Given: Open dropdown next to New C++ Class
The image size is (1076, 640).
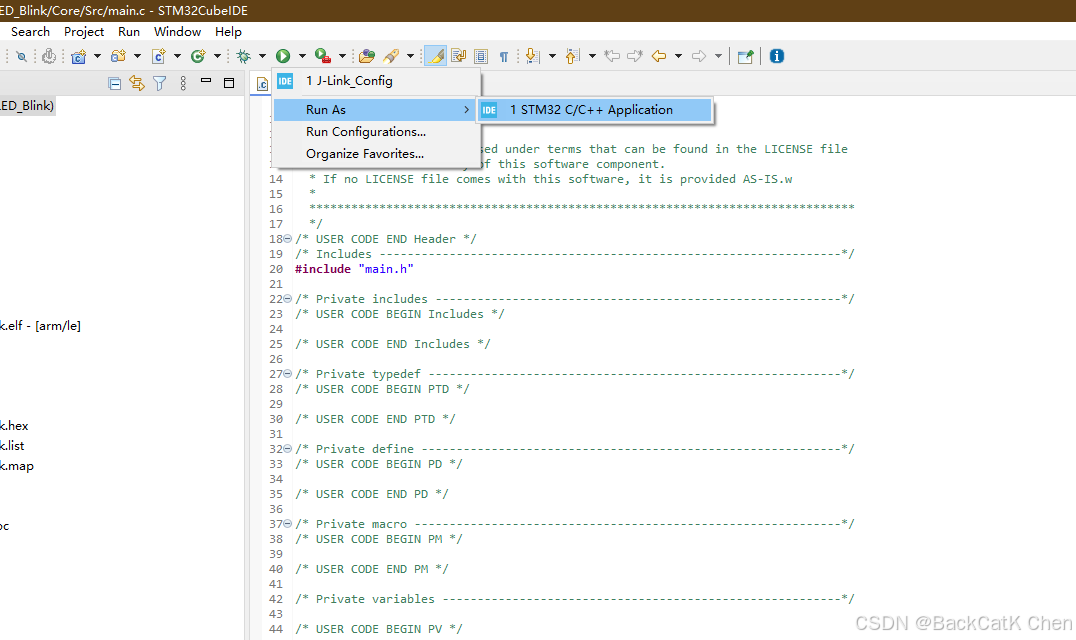Looking at the screenshot, I should pos(217,56).
